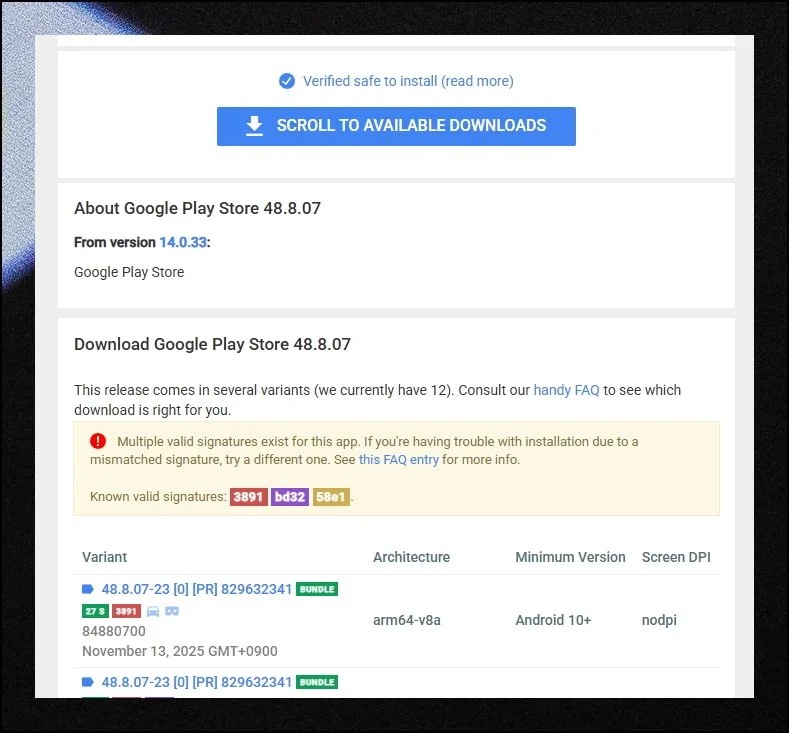The height and width of the screenshot is (733, 789).
Task: Click the red warning exclamation icon
Action: [x=97, y=441]
